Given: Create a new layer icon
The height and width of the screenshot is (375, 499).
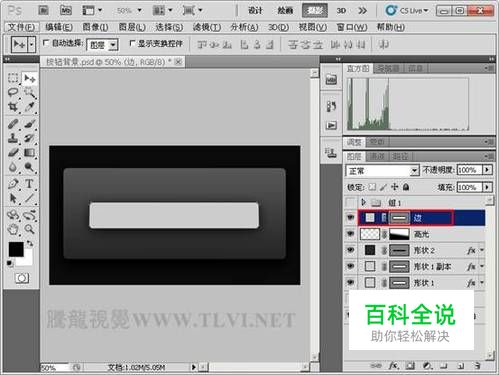Looking at the screenshot, I should click(461, 366).
